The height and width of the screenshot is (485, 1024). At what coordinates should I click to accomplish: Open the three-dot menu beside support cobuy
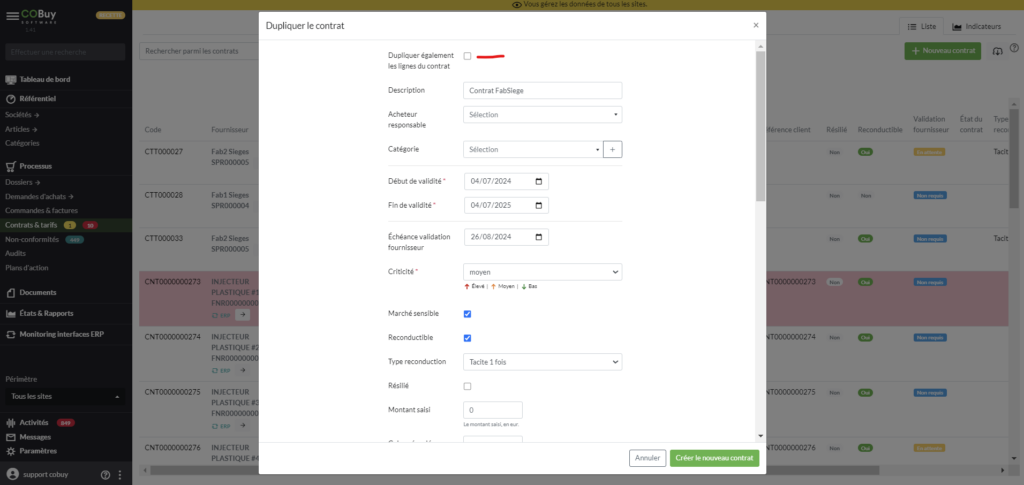pos(120,474)
